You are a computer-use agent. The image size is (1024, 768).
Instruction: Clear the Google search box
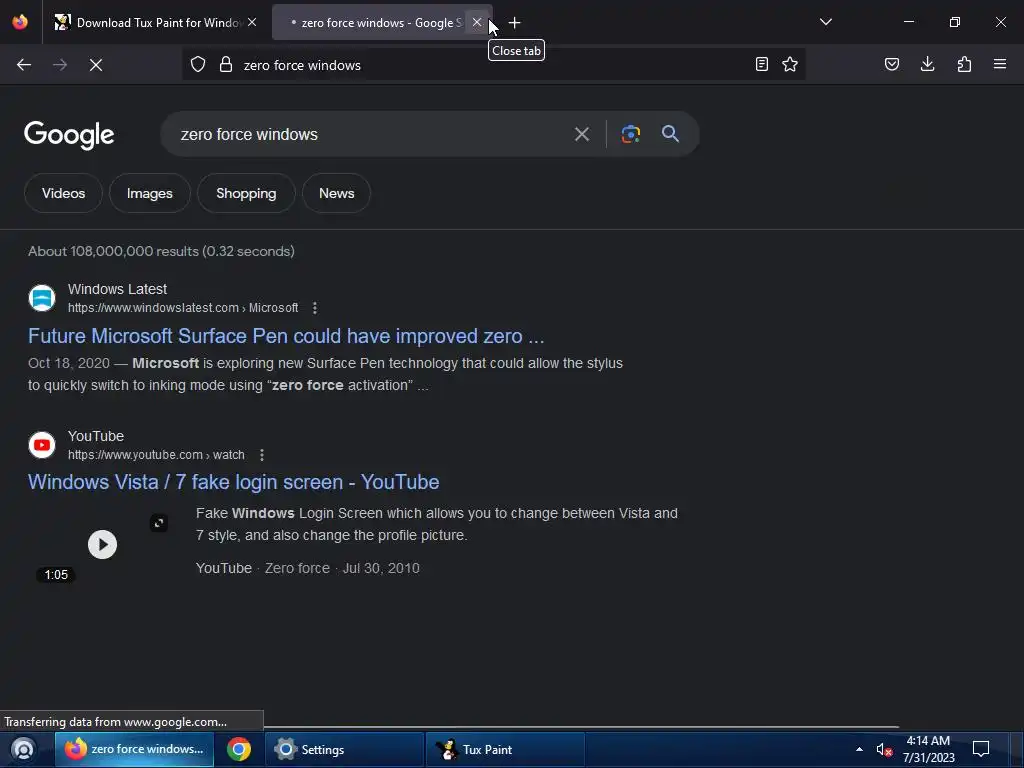pyautogui.click(x=582, y=135)
